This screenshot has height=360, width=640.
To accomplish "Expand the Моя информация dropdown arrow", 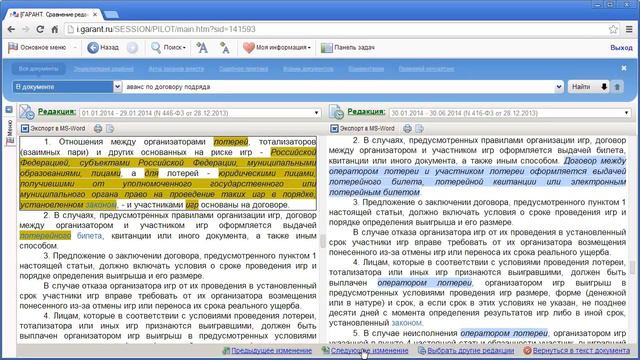I will [309, 48].
